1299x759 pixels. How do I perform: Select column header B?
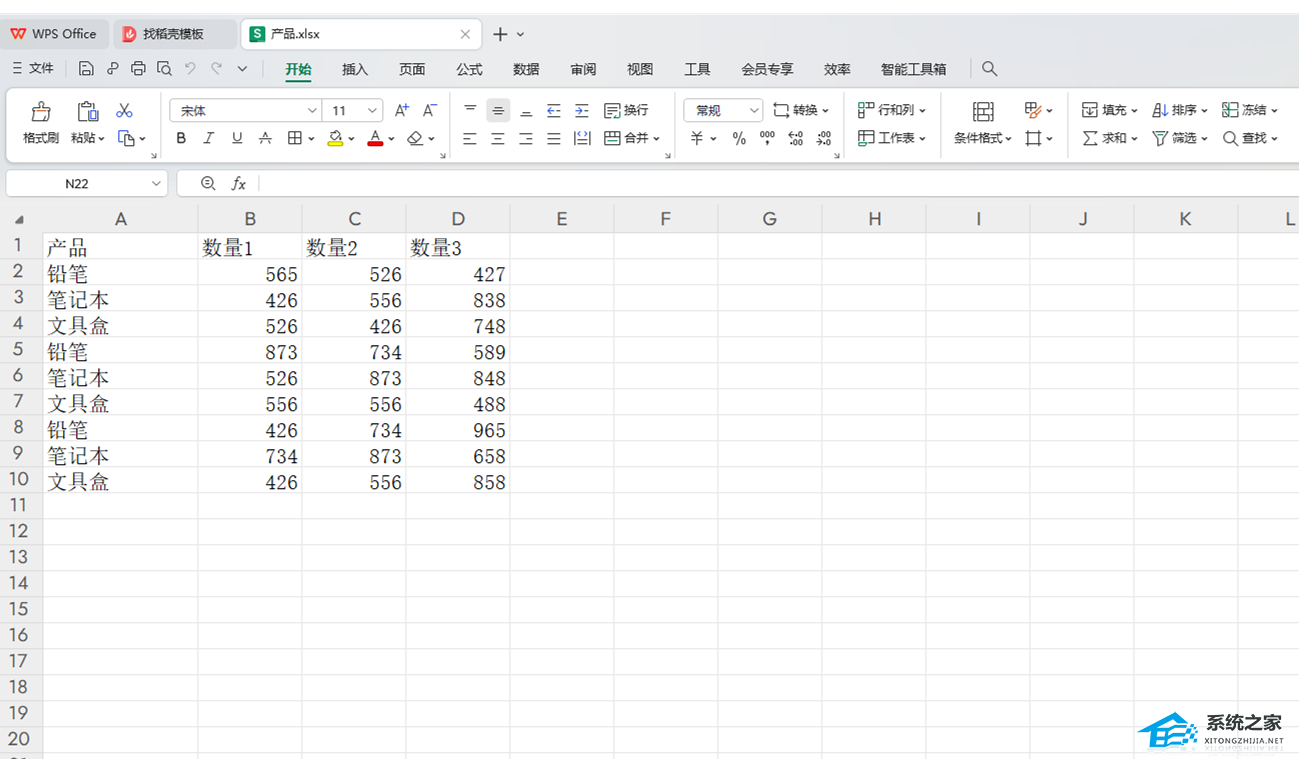tap(250, 219)
